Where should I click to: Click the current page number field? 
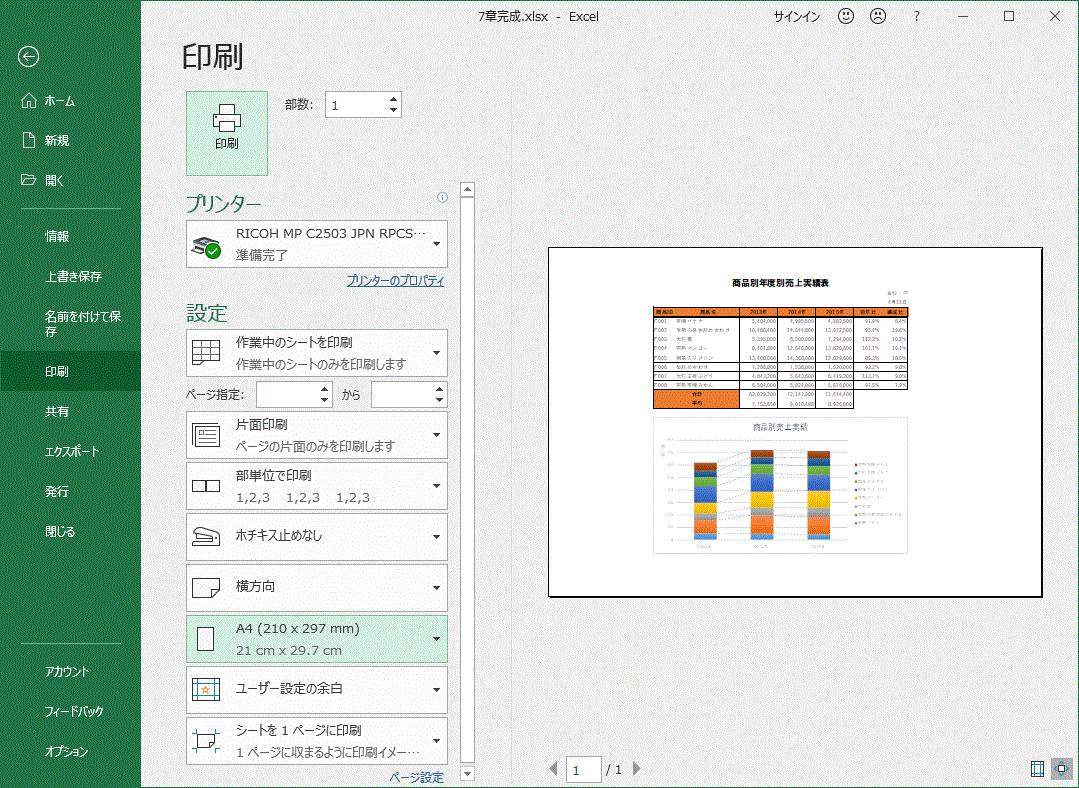584,769
